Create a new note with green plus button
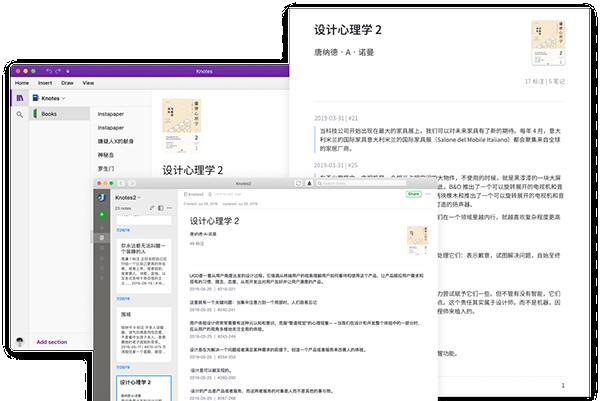Viewport: 600px width, 401px height. [102, 214]
